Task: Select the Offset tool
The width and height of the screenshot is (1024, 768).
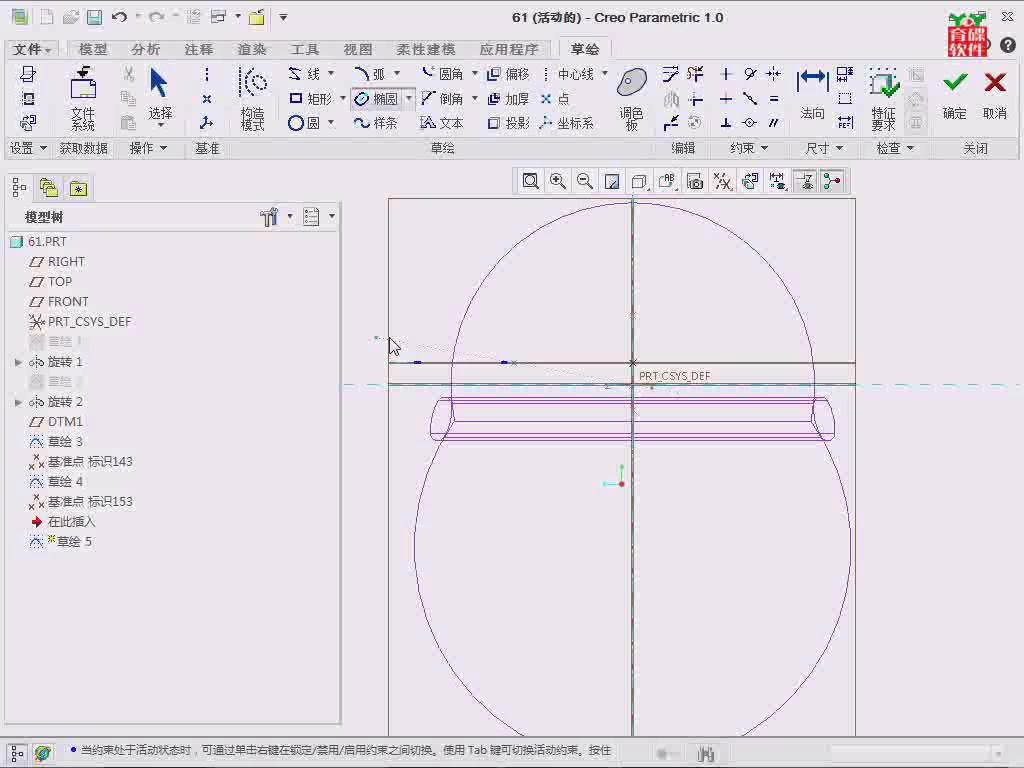Action: (509, 74)
